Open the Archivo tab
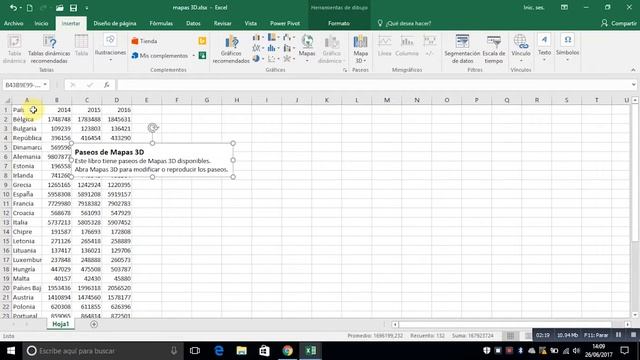 pos(13,24)
